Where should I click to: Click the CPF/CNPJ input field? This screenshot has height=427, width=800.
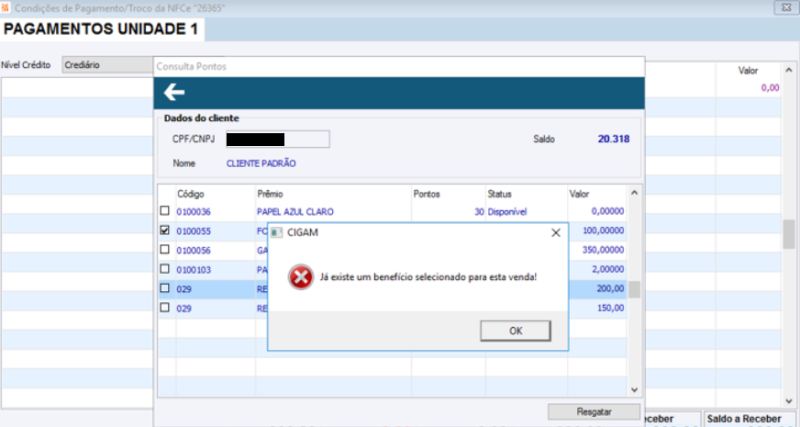278,139
